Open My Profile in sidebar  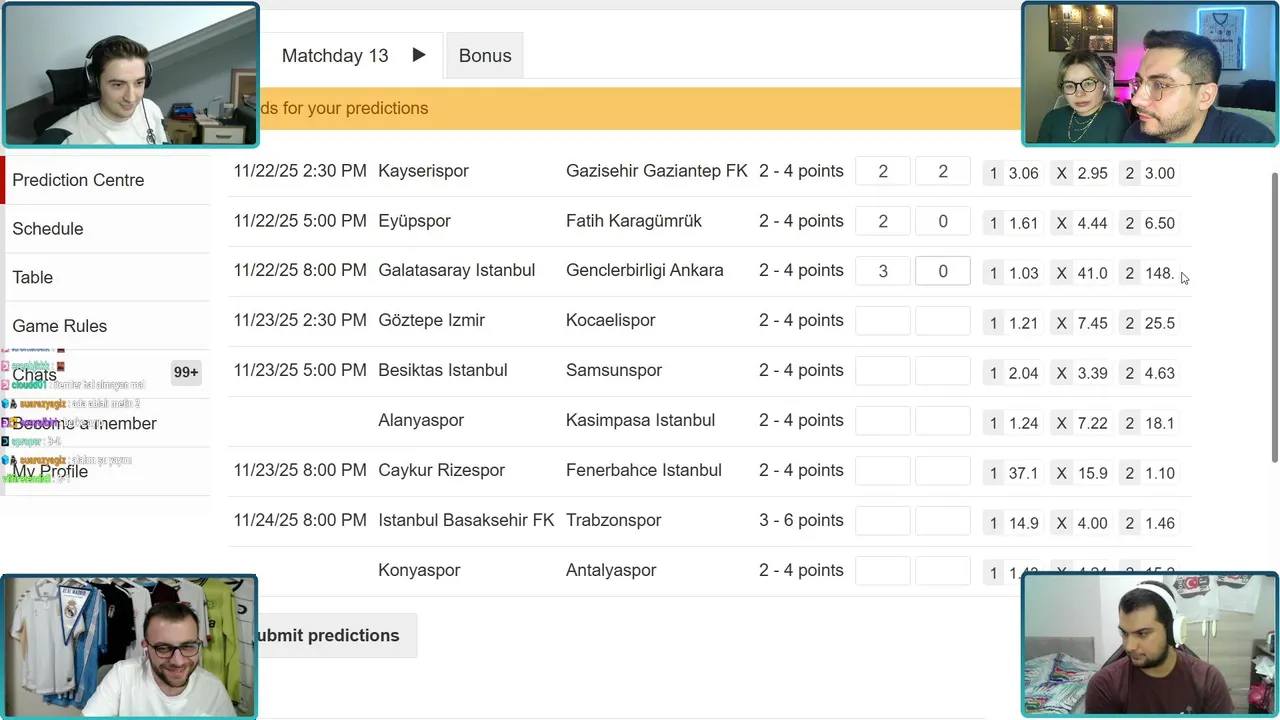pos(50,471)
